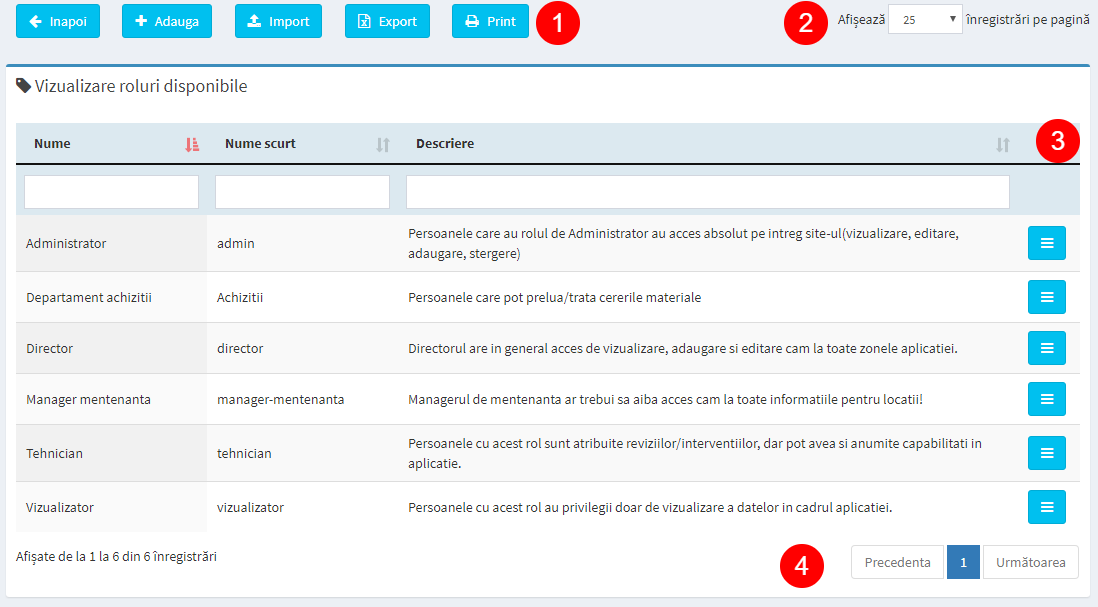1098x607 pixels.
Task: Add a new role with Adauga
Action: pos(167,21)
